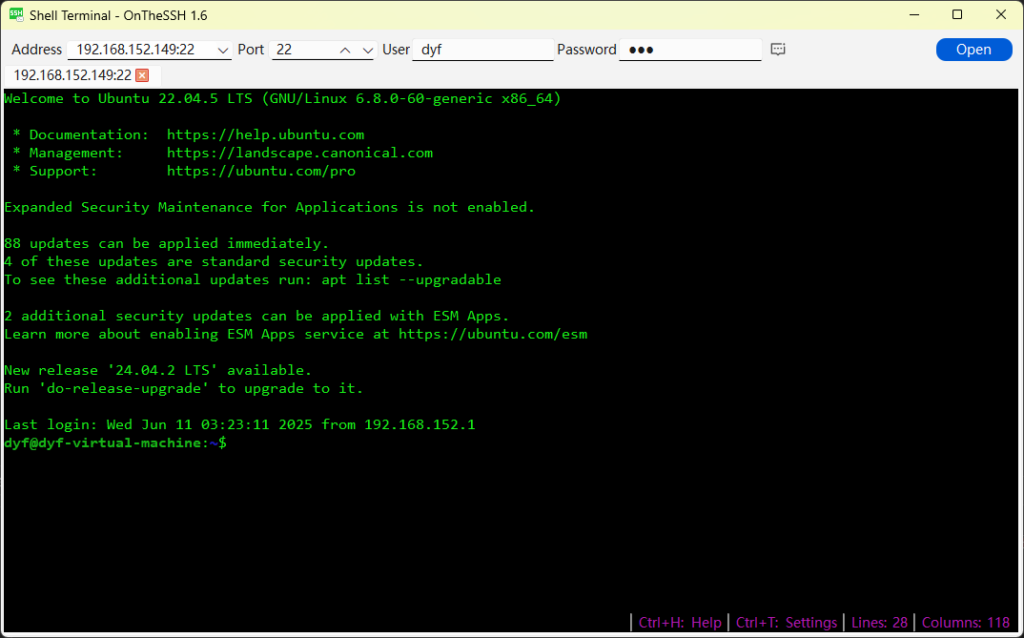Click https://ubuntu.com/pro in terminal output
The height and width of the screenshot is (638, 1024).
261,171
